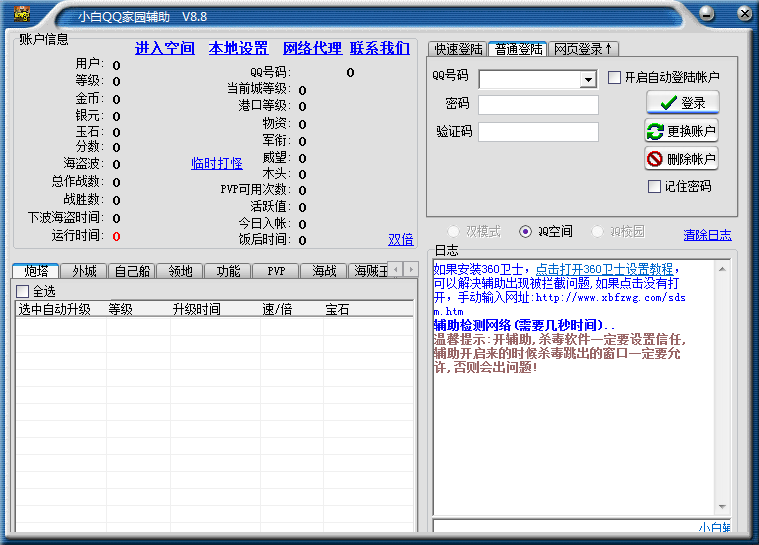Open the 海战 tab
The height and width of the screenshot is (545, 759).
pyautogui.click(x=324, y=271)
